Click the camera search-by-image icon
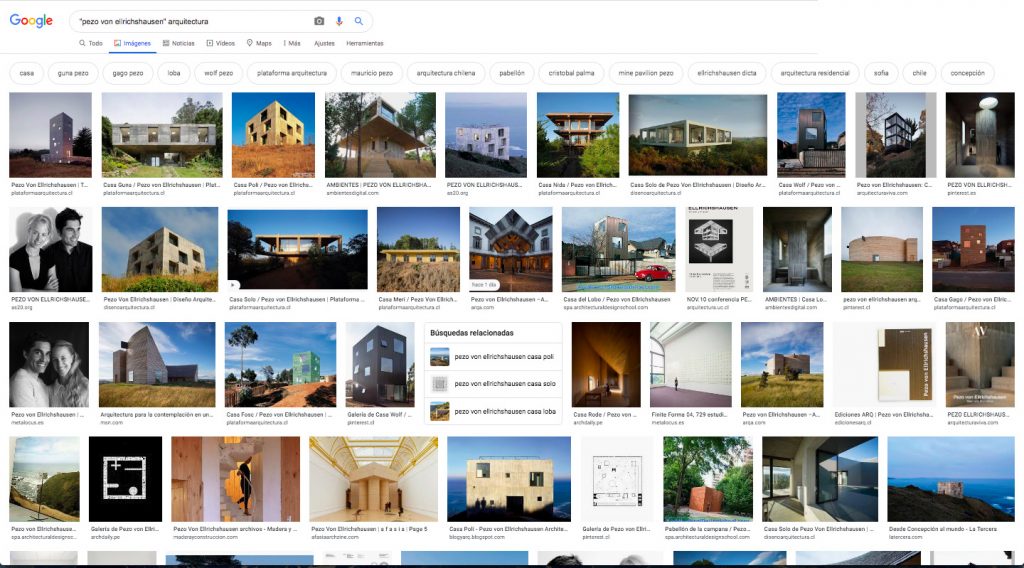Viewport: 1024px width, 568px height. [319, 21]
